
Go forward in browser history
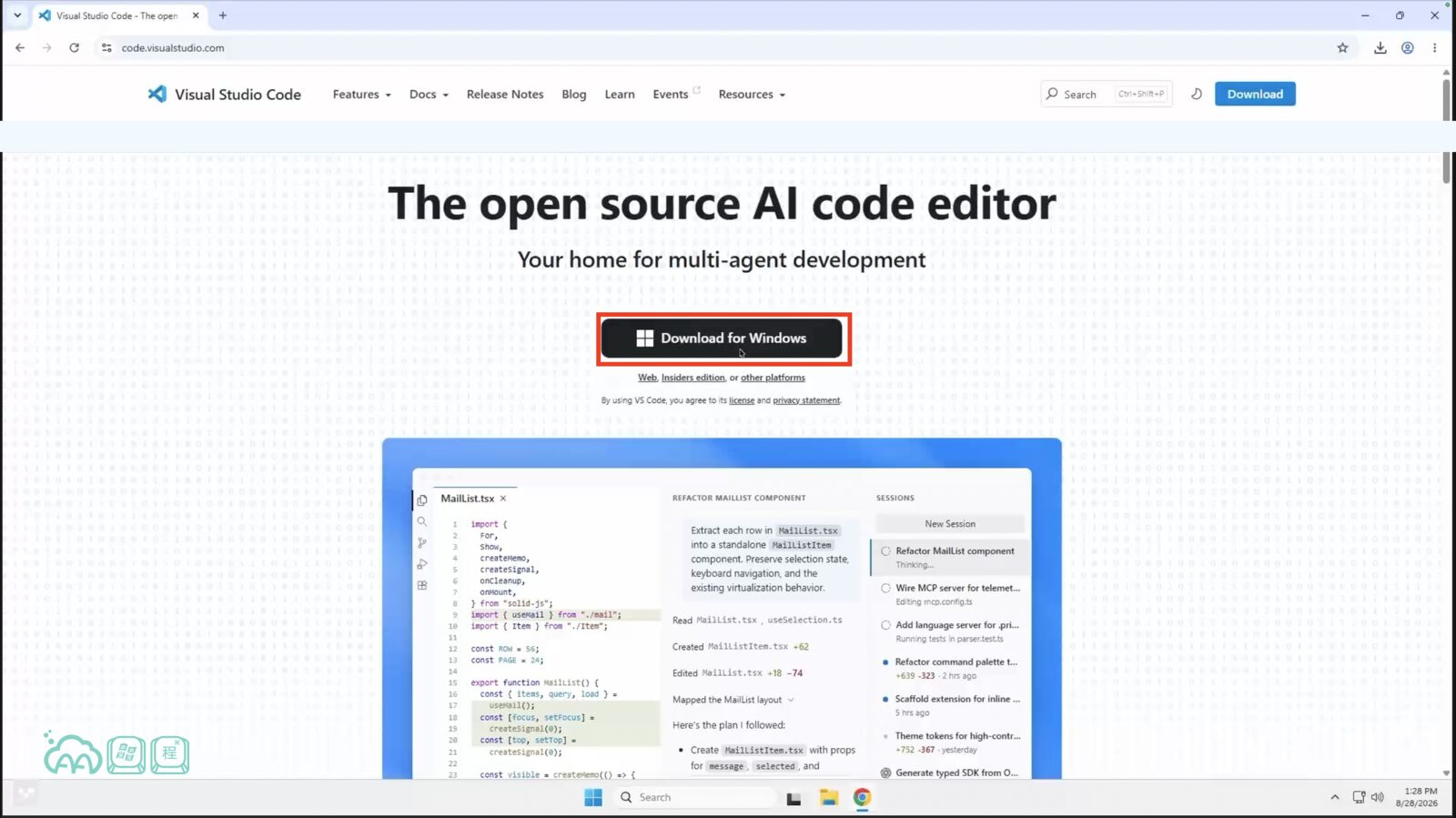pyautogui.click(x=47, y=47)
